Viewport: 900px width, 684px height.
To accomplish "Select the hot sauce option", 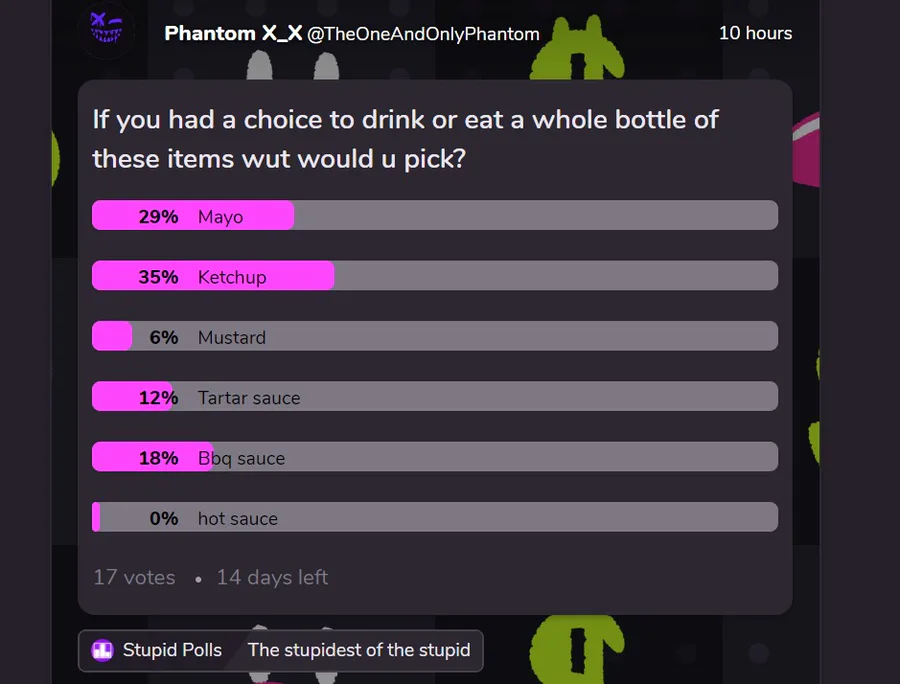I will 435,518.
